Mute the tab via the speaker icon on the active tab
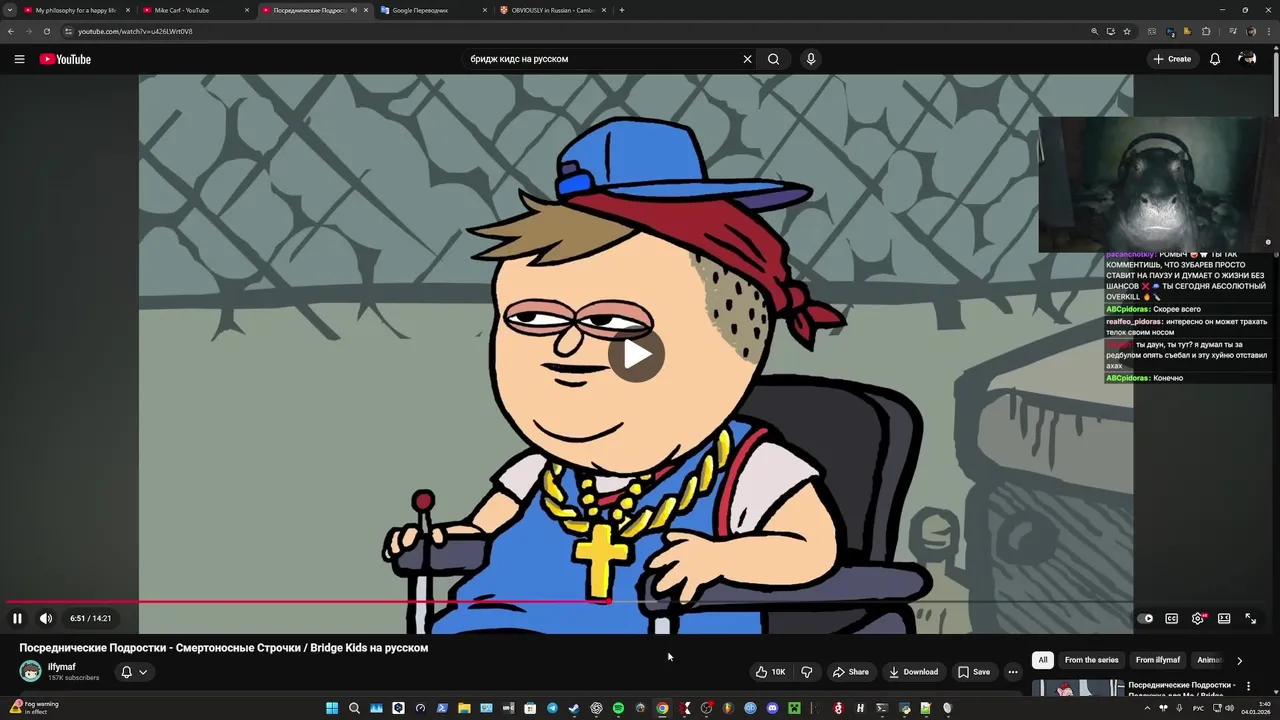1280x720 pixels. 354,10
